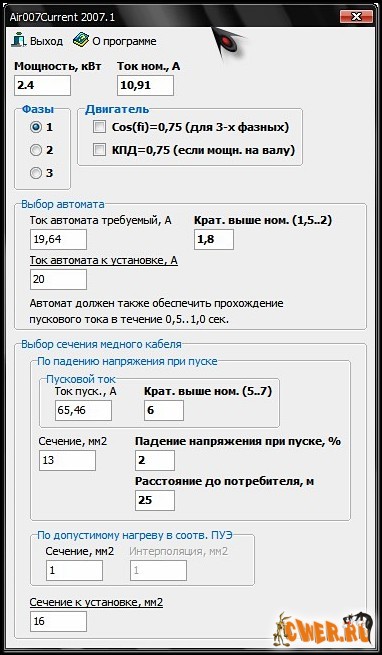
Task: Click the disabled Интерполяция, мм2 field
Action: [158, 571]
